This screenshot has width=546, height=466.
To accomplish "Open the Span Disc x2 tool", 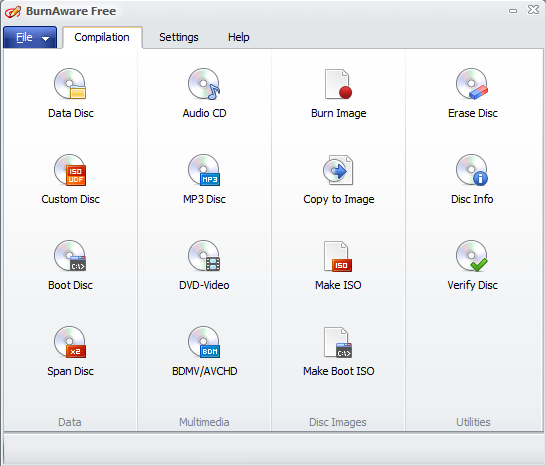I will 70,351.
